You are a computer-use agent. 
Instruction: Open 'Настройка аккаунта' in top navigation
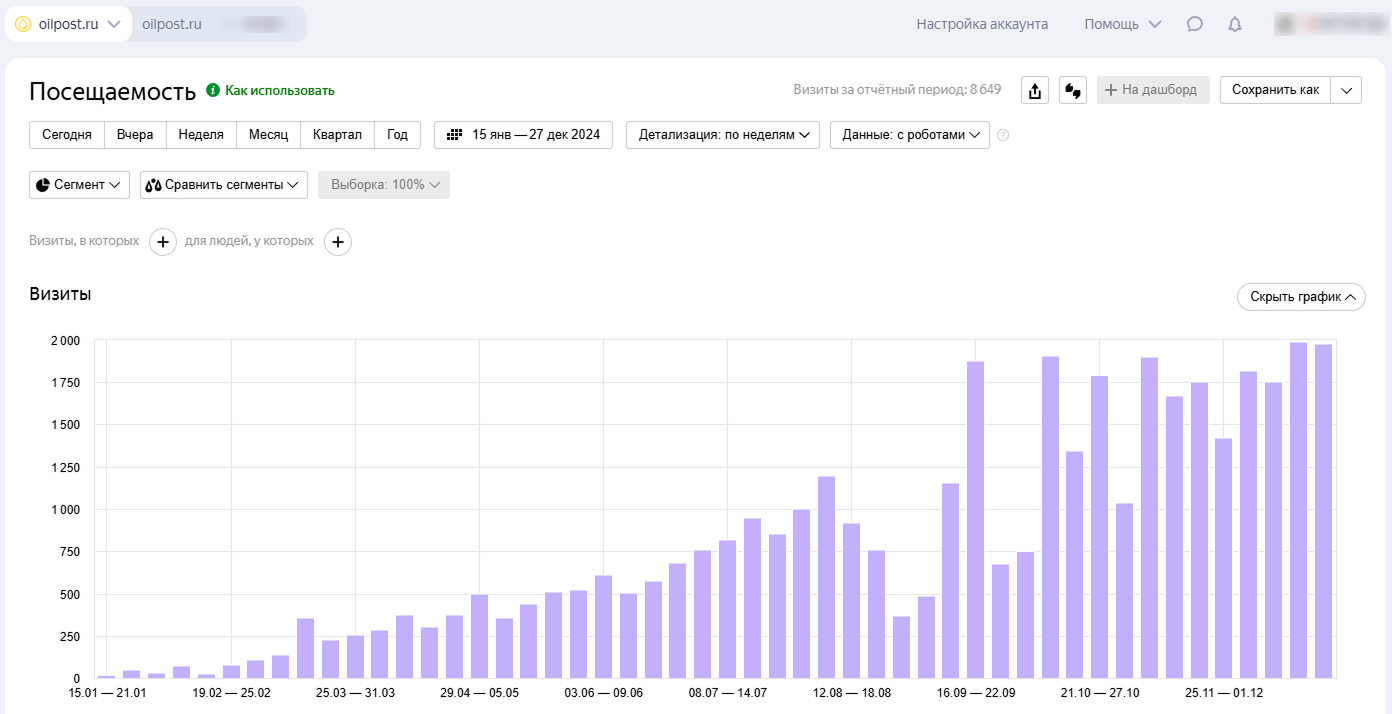(982, 24)
